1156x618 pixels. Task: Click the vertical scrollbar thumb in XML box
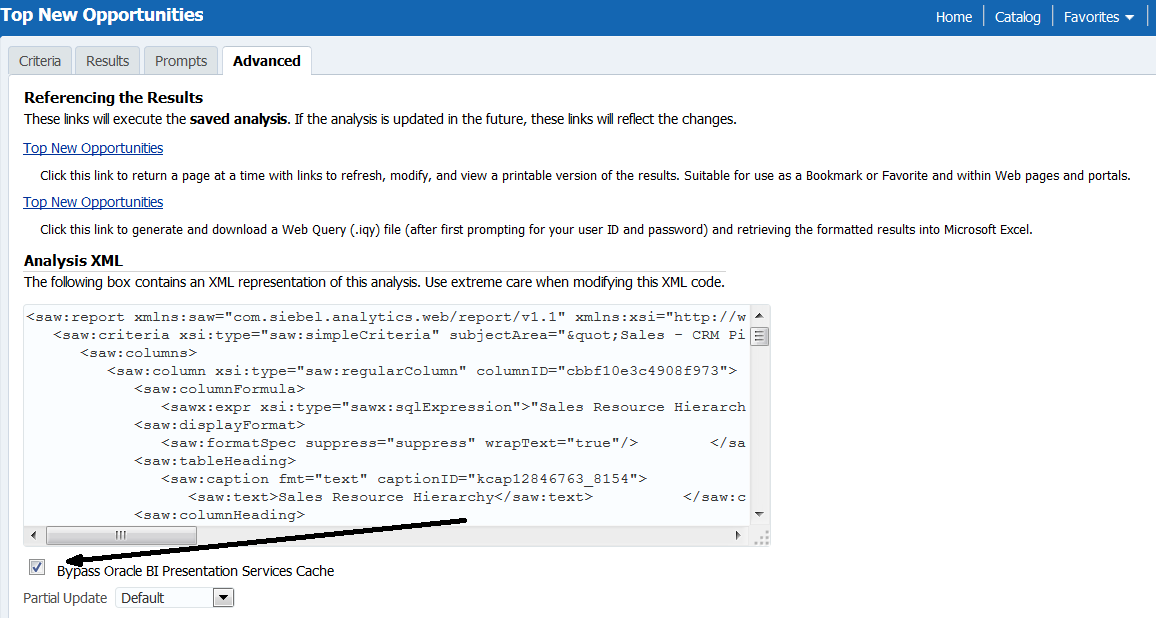pyautogui.click(x=759, y=336)
